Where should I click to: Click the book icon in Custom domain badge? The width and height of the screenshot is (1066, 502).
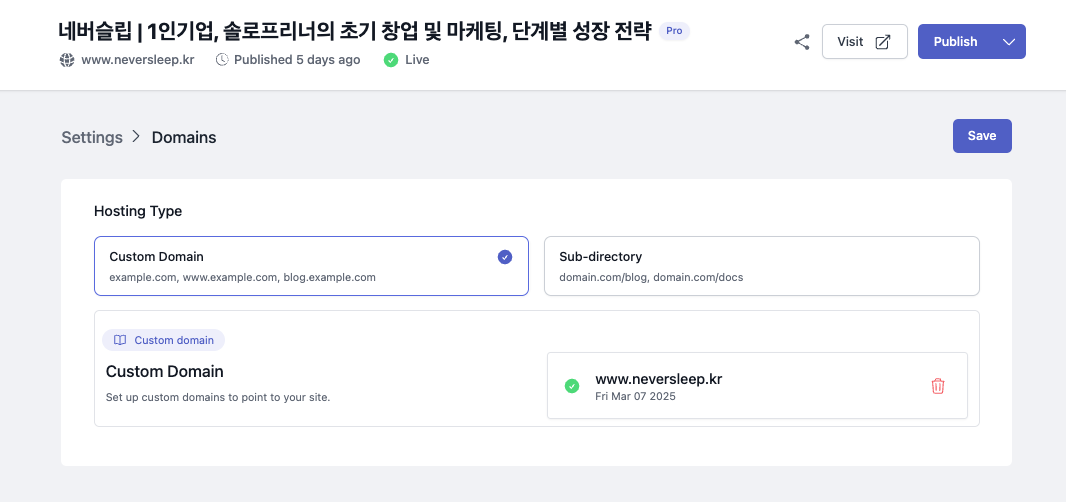[120, 340]
